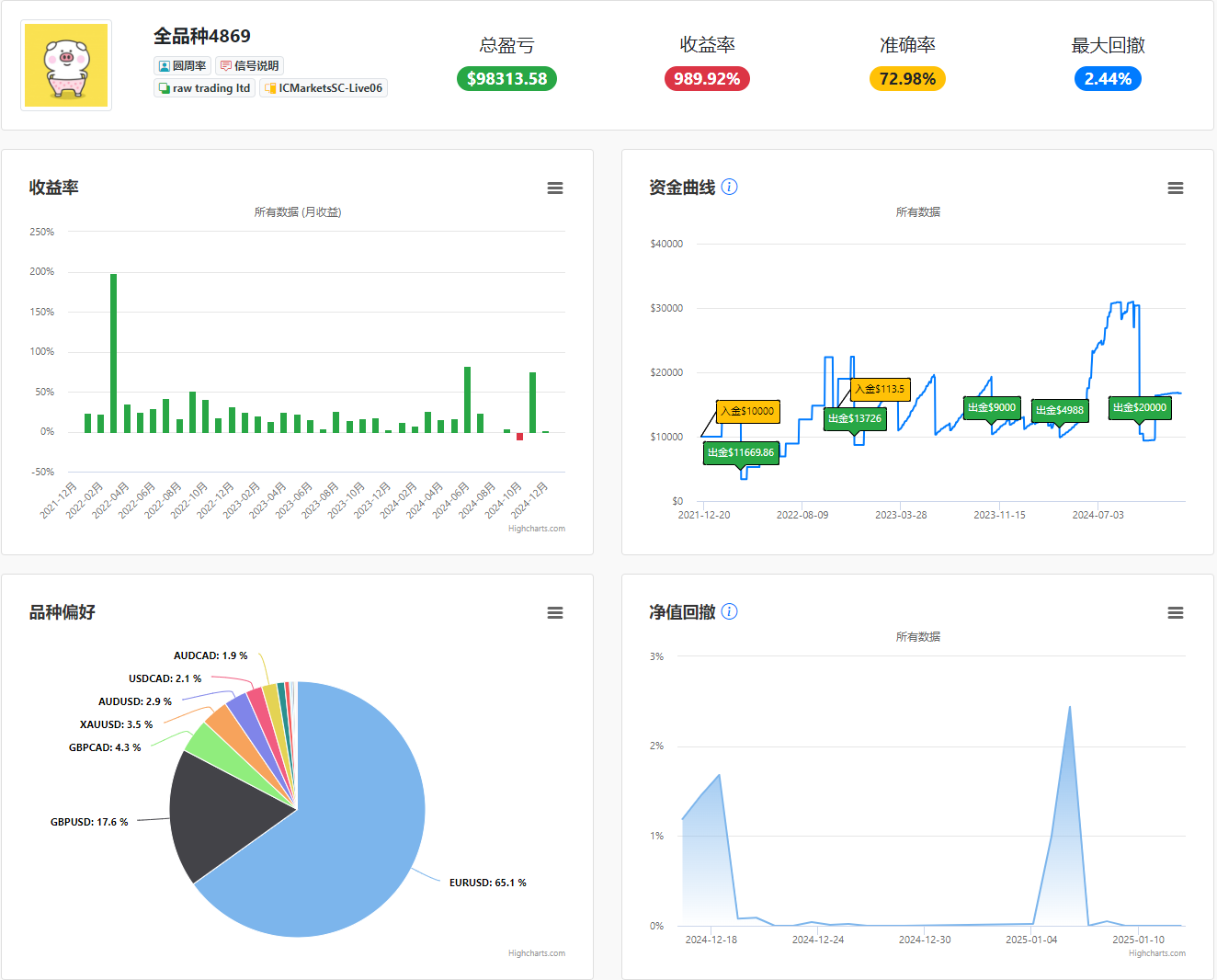The height and width of the screenshot is (980, 1217).
Task: Open the 资金曲线 chart context menu
Action: point(1176,188)
